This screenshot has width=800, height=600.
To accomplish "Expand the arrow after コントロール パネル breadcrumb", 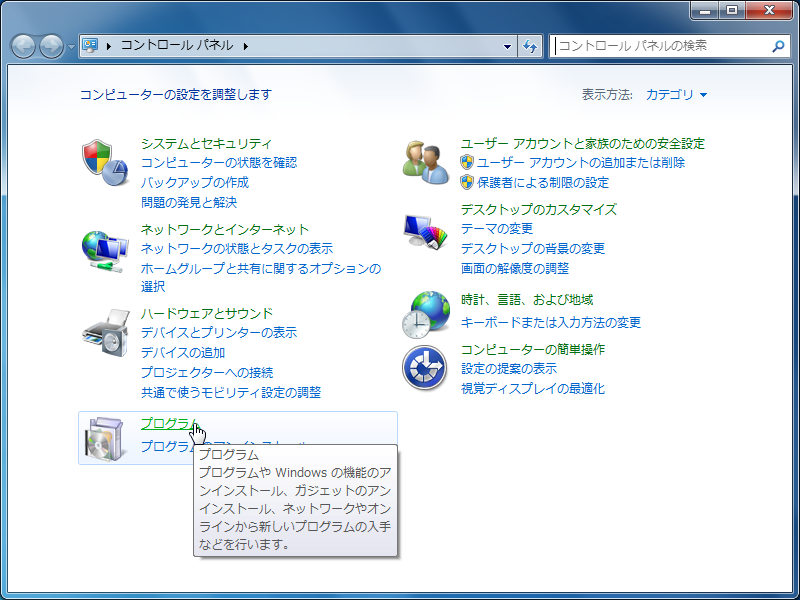I will (246, 46).
